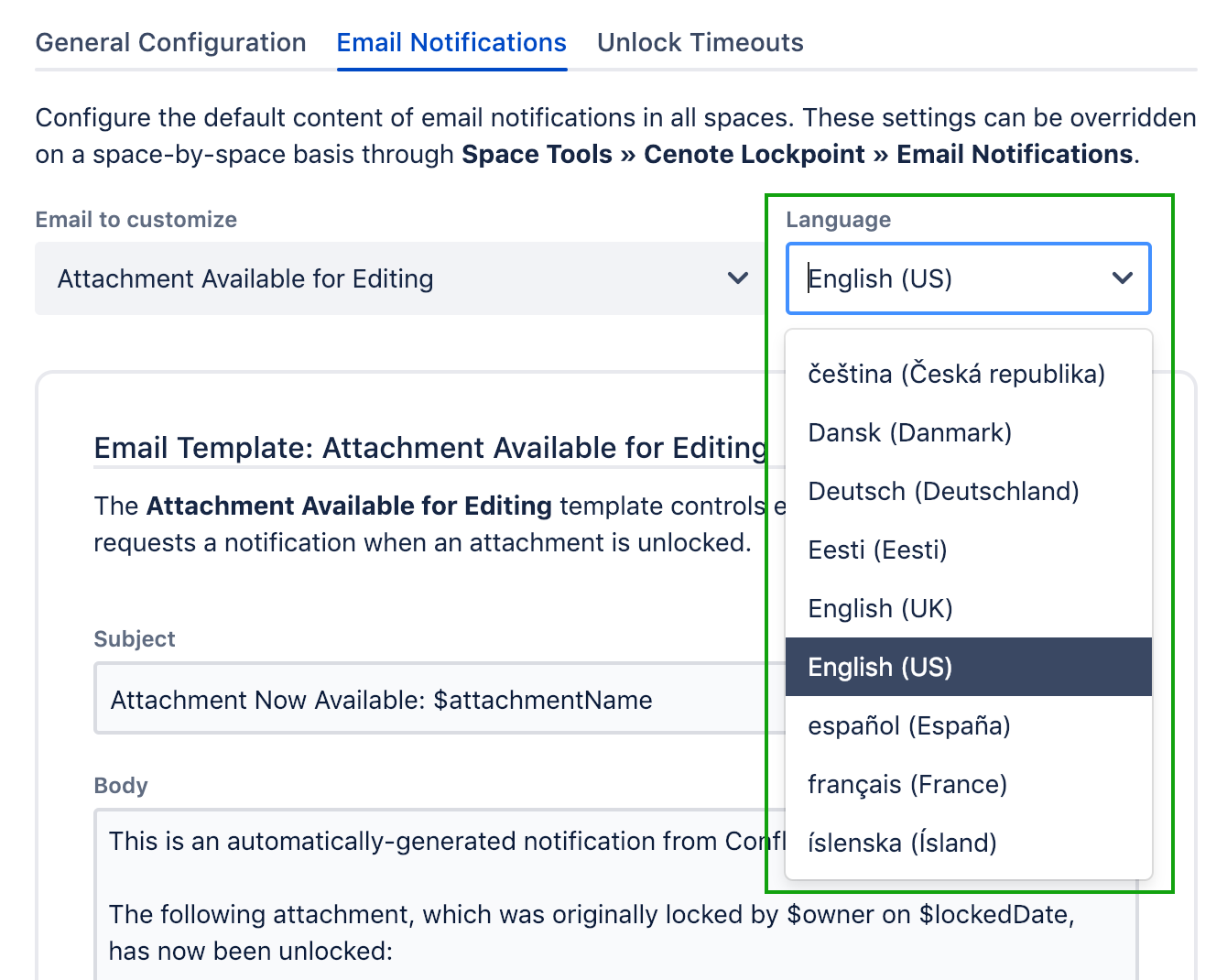Choose français (France) language option
The image size is (1227, 980).
[x=907, y=784]
